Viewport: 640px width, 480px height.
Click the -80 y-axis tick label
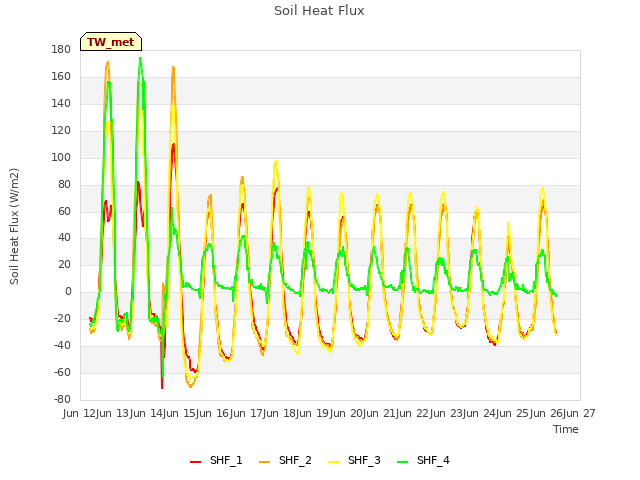(62, 399)
